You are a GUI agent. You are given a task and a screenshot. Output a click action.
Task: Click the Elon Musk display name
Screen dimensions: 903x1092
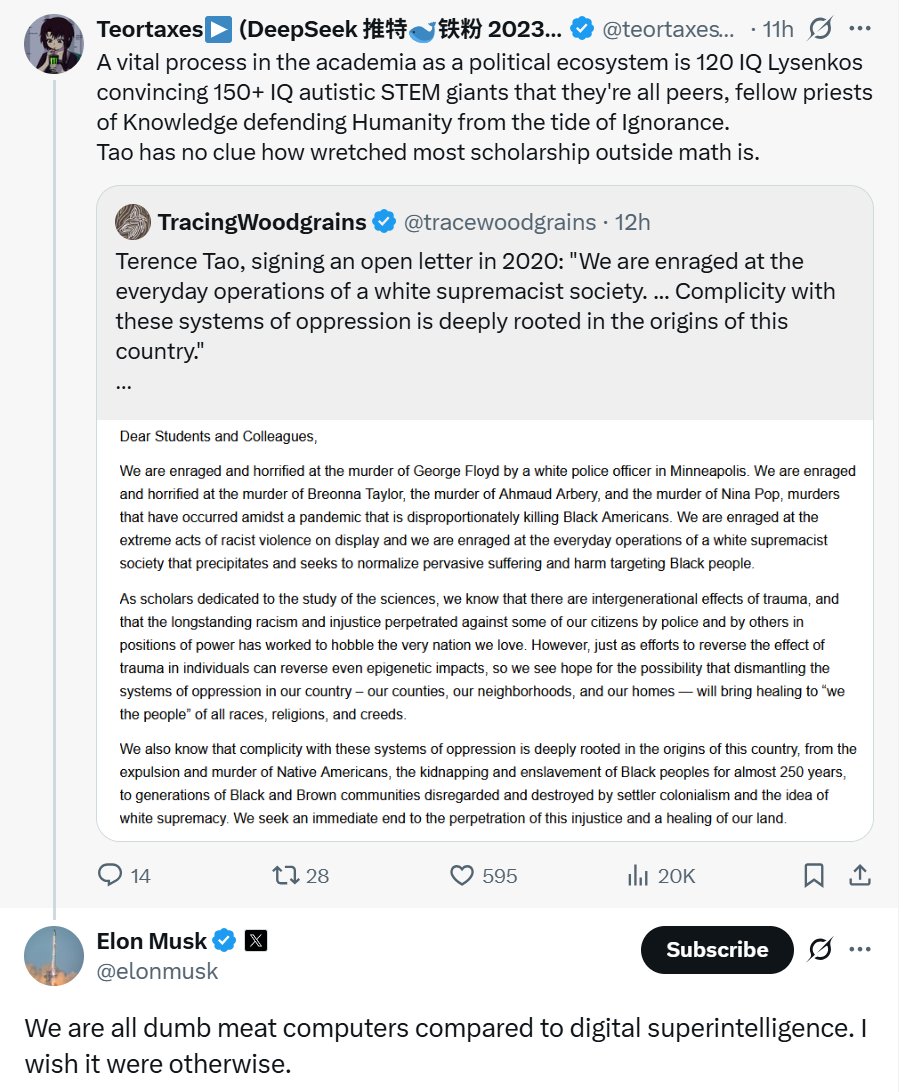click(152, 941)
